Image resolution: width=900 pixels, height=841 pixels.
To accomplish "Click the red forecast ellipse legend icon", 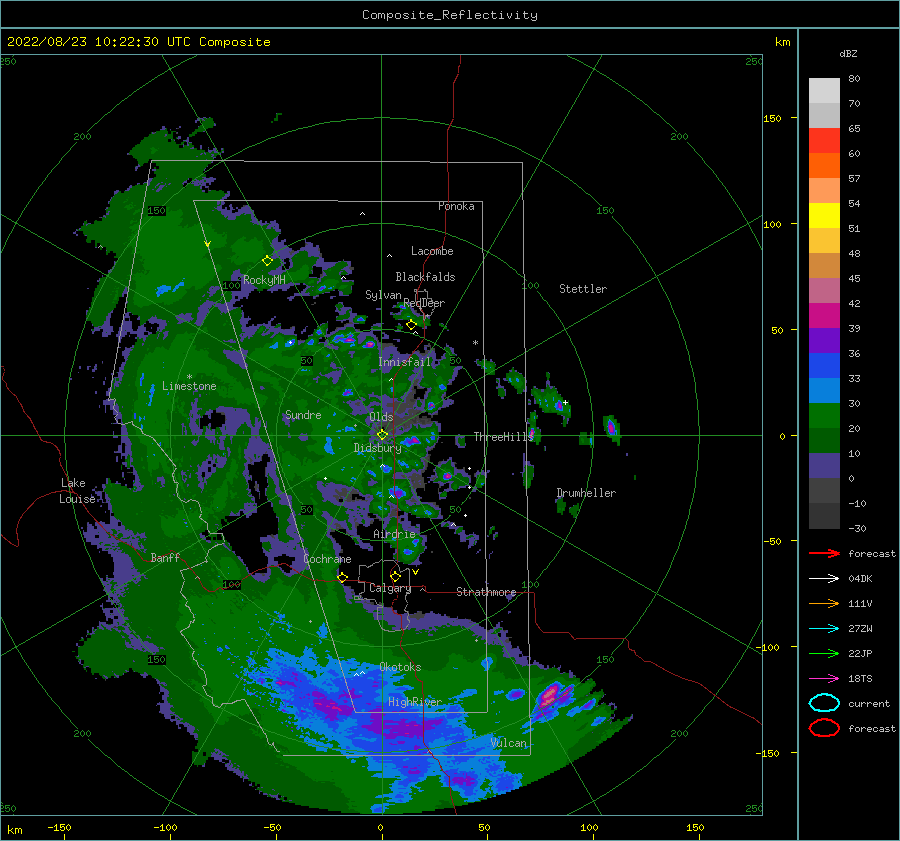I will pyautogui.click(x=824, y=728).
